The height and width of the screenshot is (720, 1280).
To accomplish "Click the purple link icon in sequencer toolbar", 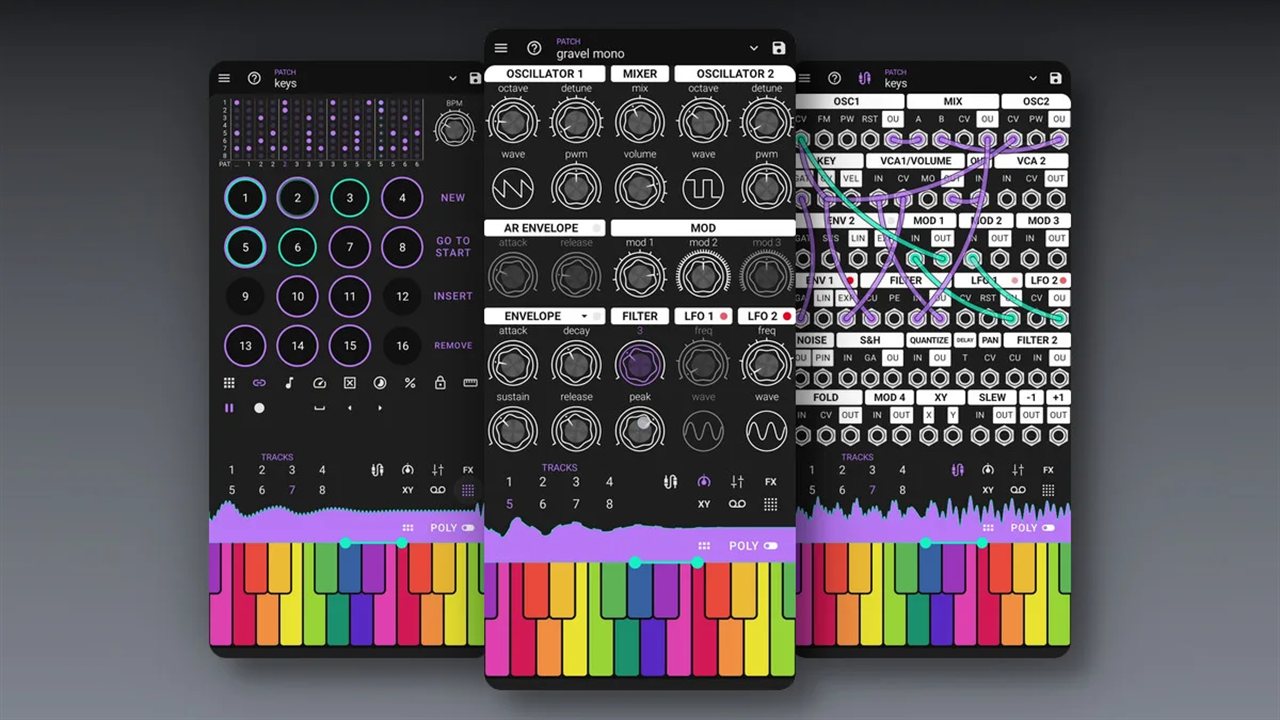I will pos(259,383).
